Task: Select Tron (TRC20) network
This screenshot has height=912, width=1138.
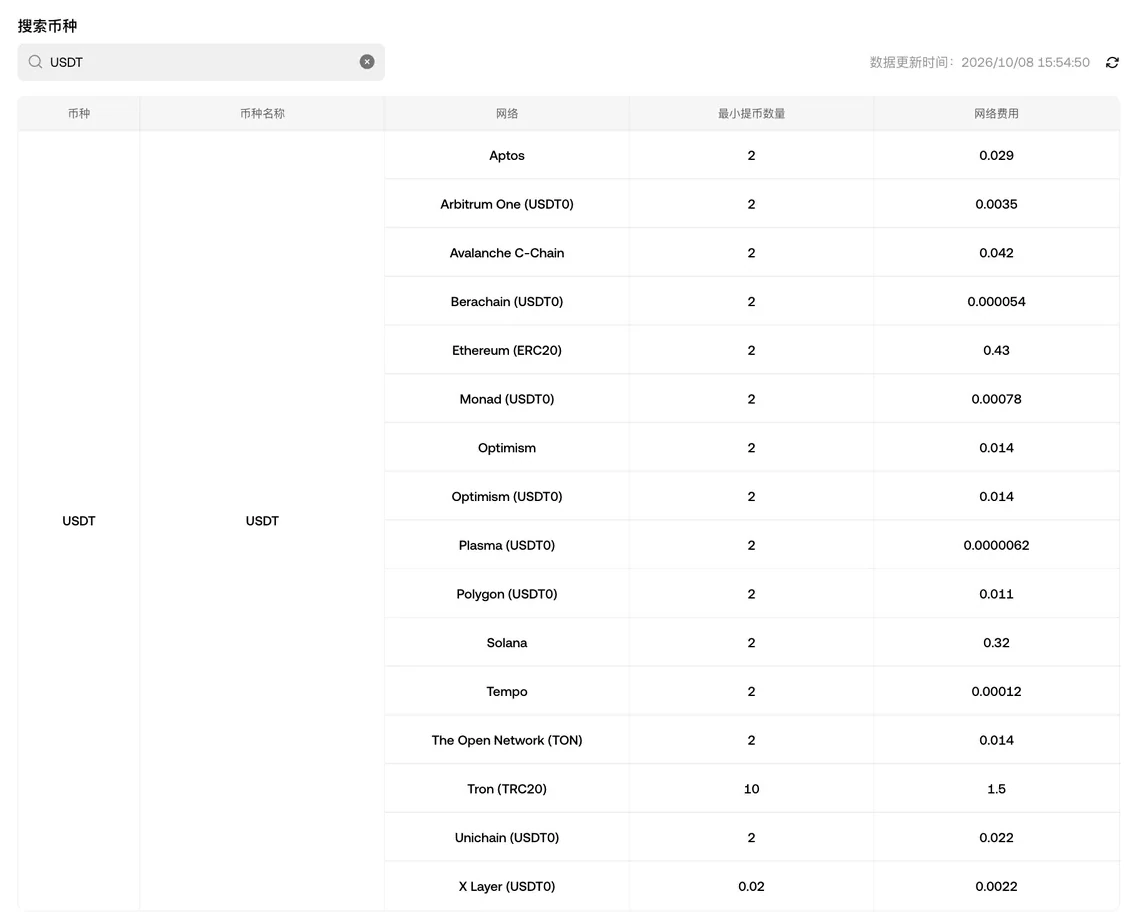Action: click(507, 789)
